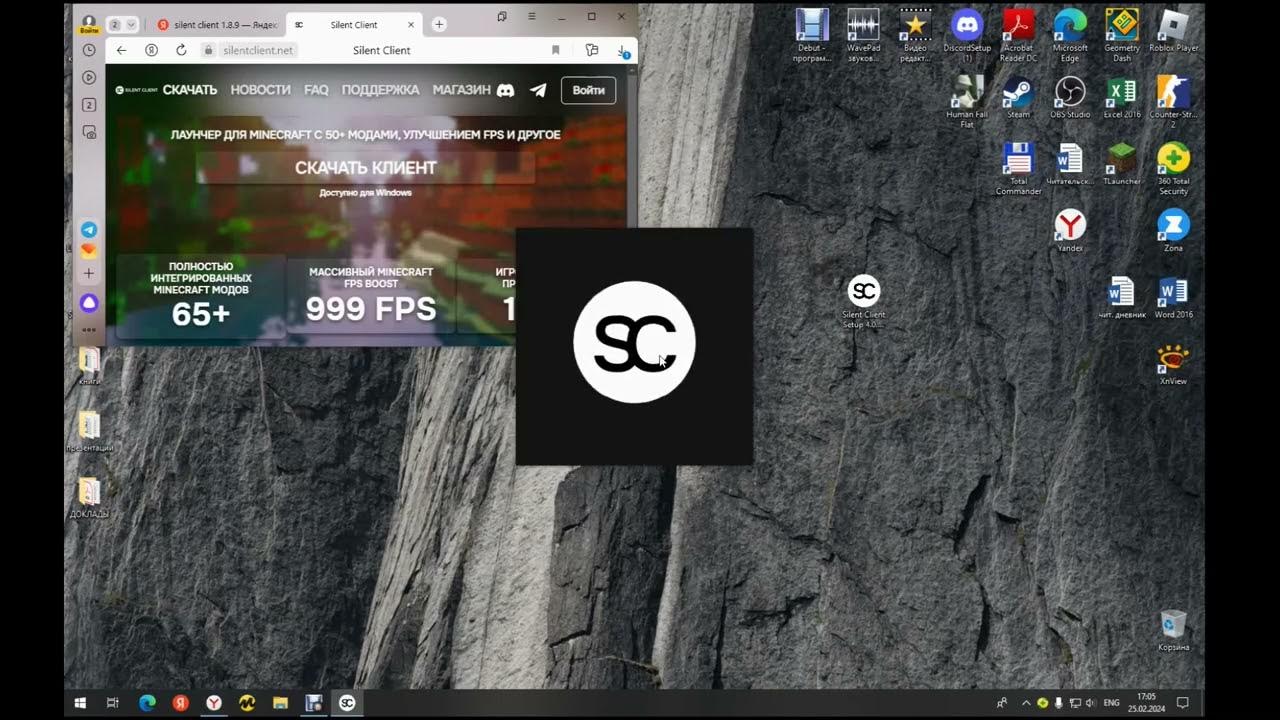Select the Zona desktop icon
Screen dimensions: 1280x720
pyautogui.click(x=1174, y=231)
